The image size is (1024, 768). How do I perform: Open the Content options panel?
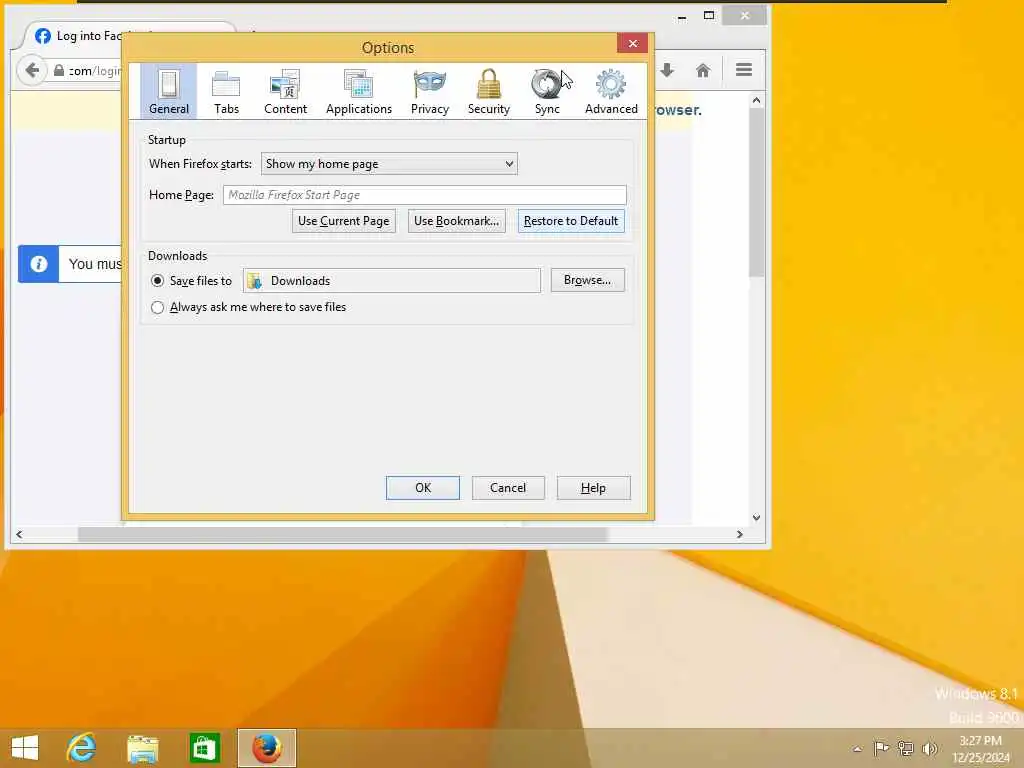285,91
